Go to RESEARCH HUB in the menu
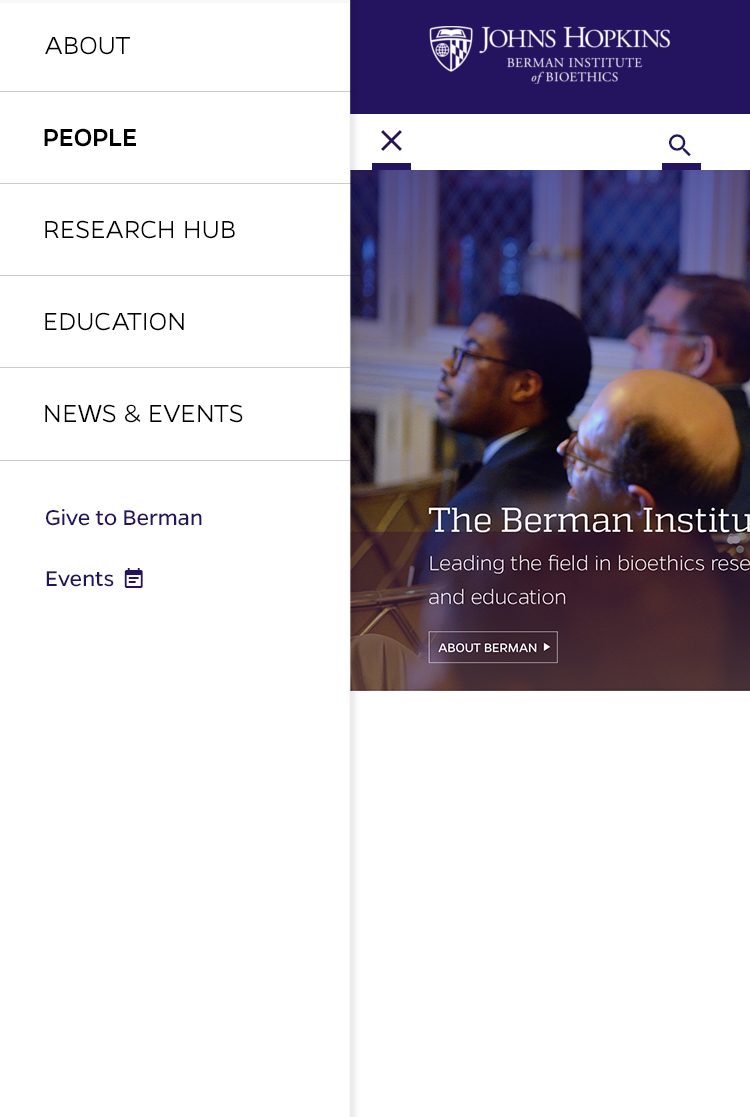 175,229
